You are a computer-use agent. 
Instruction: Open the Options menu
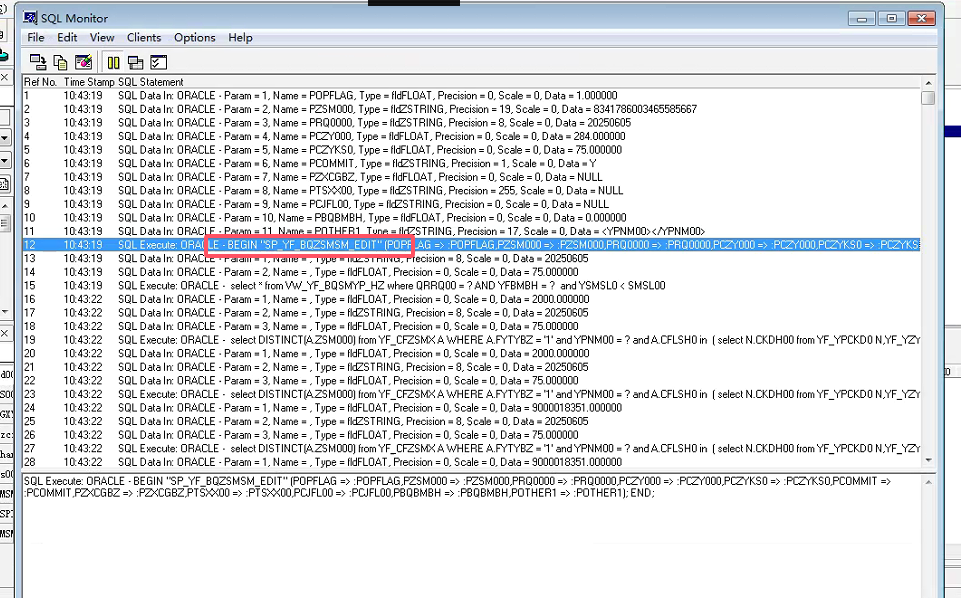click(x=194, y=37)
